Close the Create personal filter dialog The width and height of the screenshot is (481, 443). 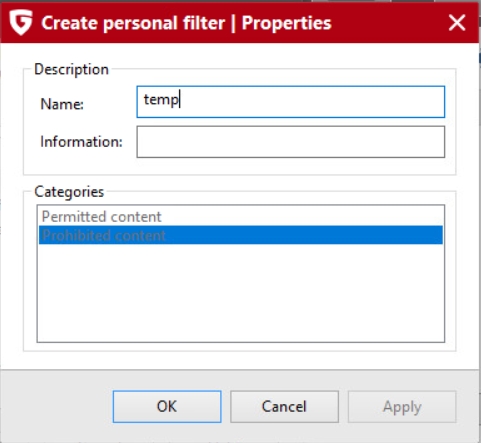tap(457, 23)
